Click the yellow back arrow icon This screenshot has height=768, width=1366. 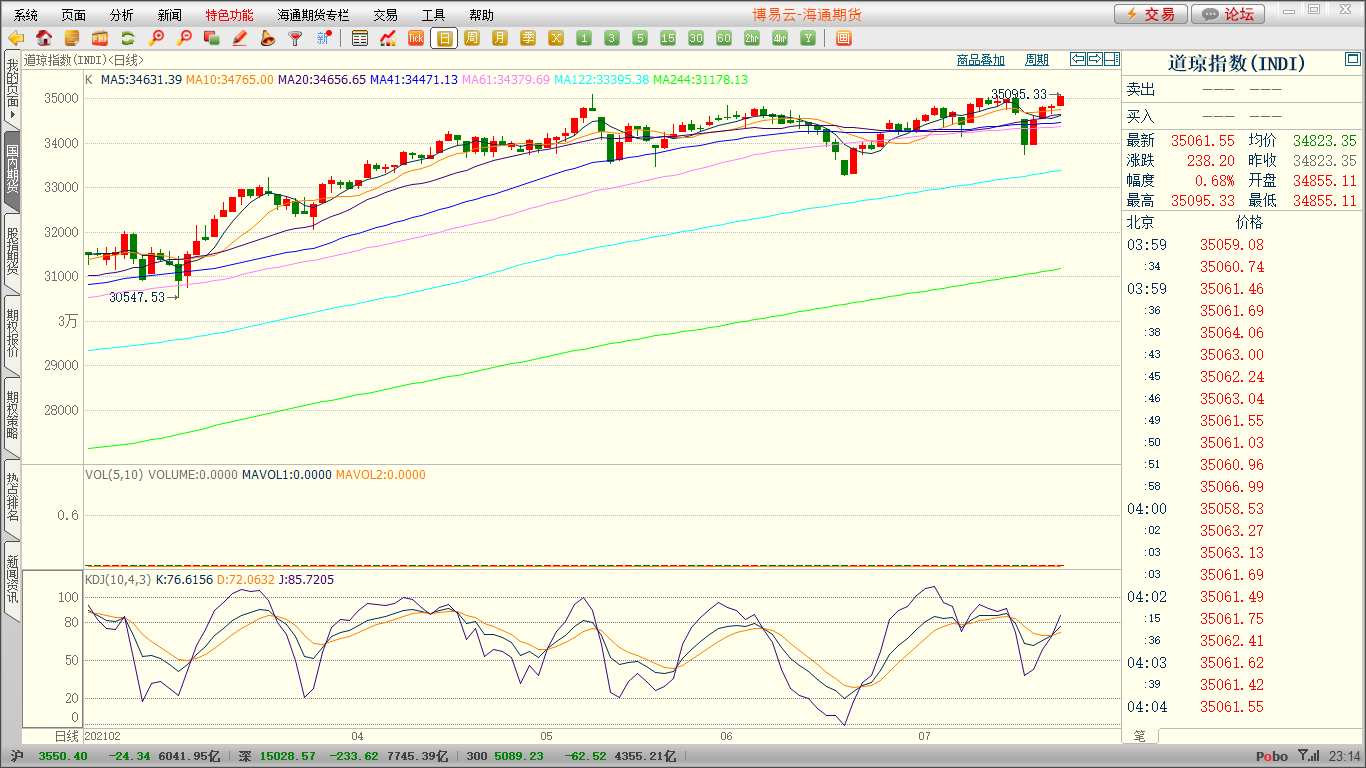click(x=16, y=39)
